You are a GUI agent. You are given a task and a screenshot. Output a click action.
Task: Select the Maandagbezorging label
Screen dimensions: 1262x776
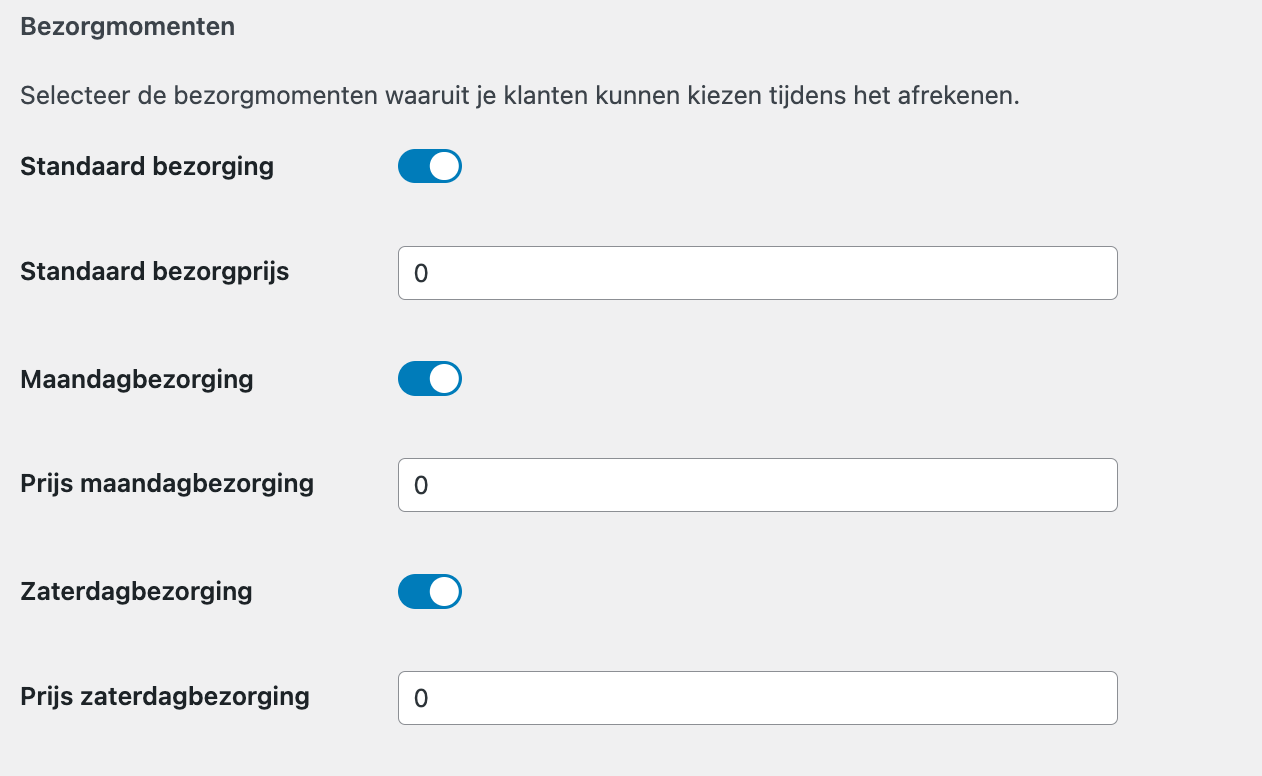point(136,378)
